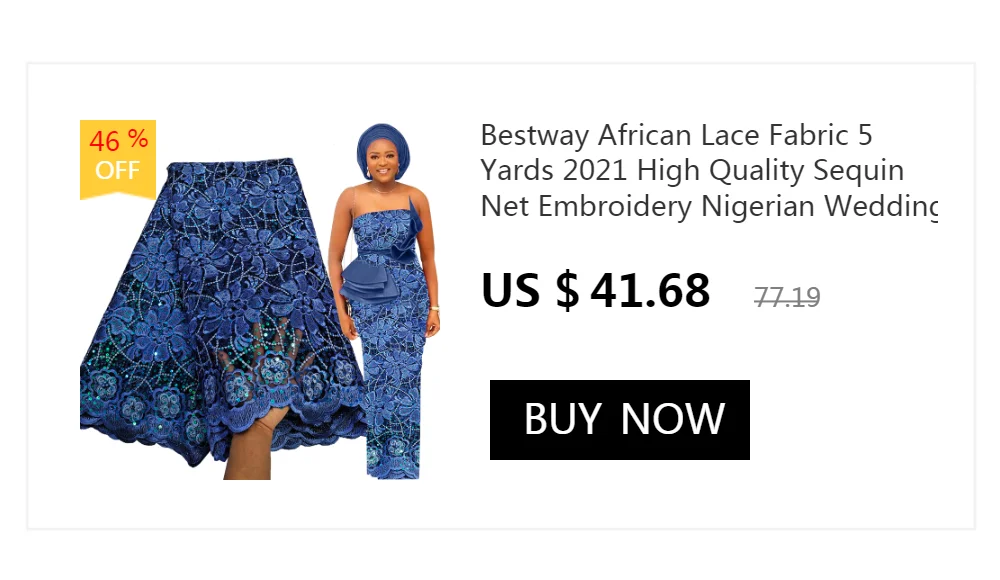Click the word Bestway in the product title
This screenshot has height=580, width=1000.
[x=534, y=136]
